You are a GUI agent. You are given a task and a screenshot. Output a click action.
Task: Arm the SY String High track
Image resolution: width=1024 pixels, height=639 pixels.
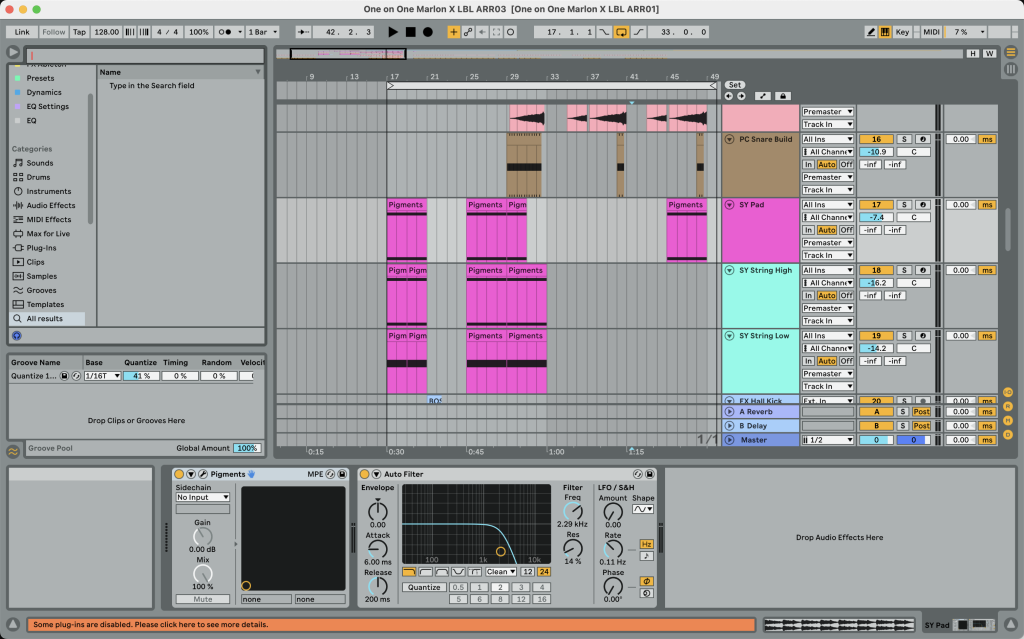(x=921, y=270)
